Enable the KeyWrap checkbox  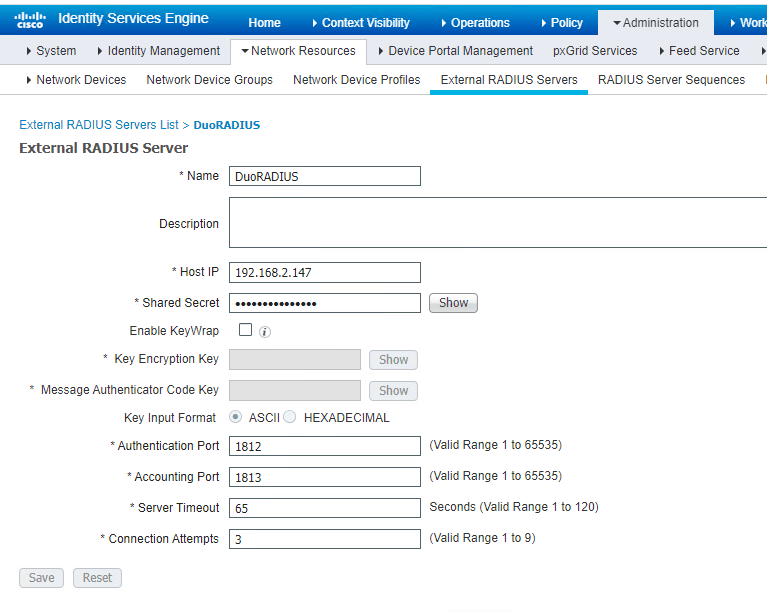(245, 330)
